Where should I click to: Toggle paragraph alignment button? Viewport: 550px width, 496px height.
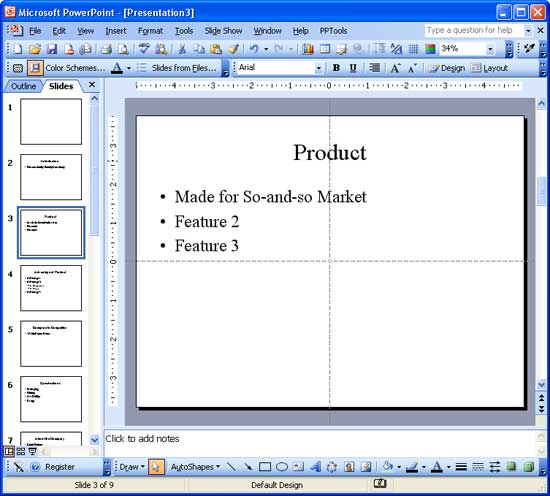click(375, 68)
